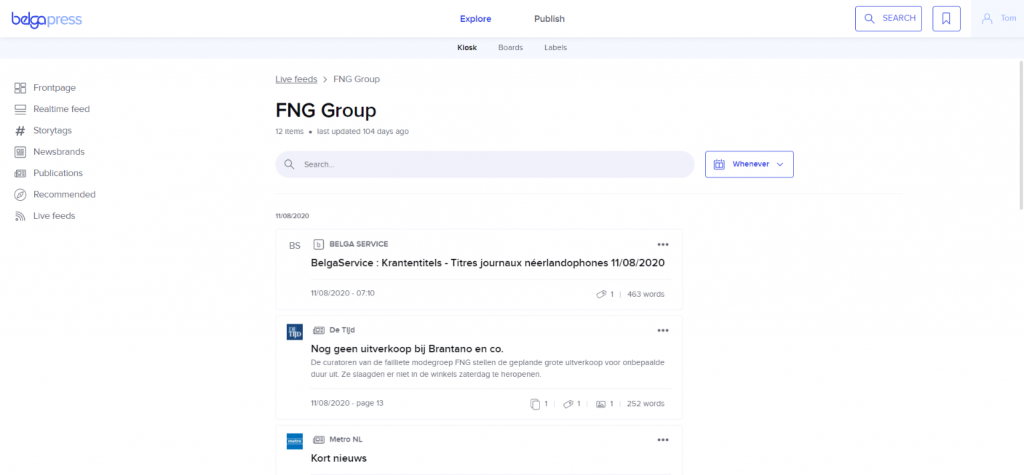Image resolution: width=1024 pixels, height=475 pixels.
Task: Open the Krantentitels Belga Service article
Action: point(488,263)
